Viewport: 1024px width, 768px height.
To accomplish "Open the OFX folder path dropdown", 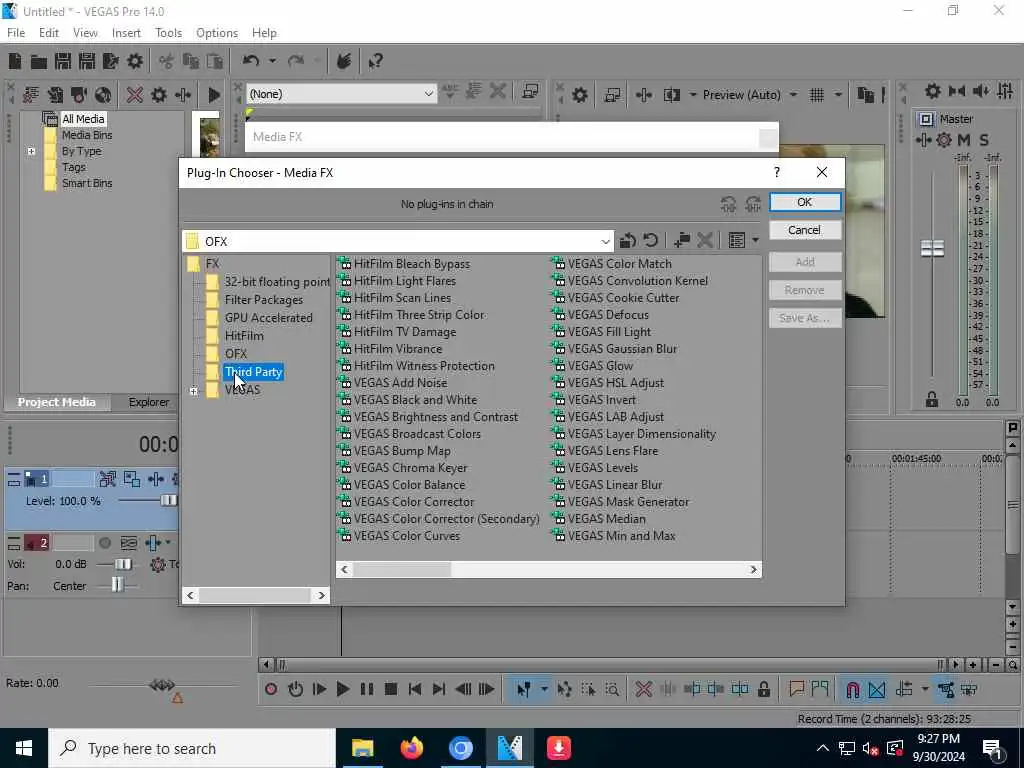I will [605, 241].
